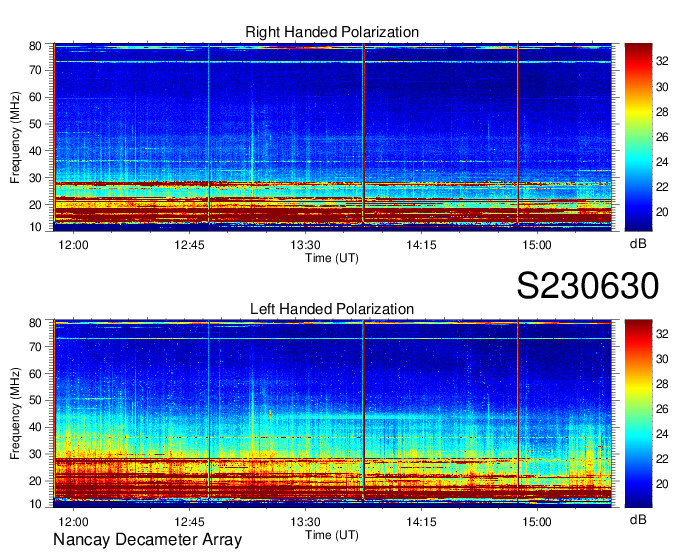Click the 28 value on Right Handed color bar
The width and height of the screenshot is (680, 552).
point(662,112)
